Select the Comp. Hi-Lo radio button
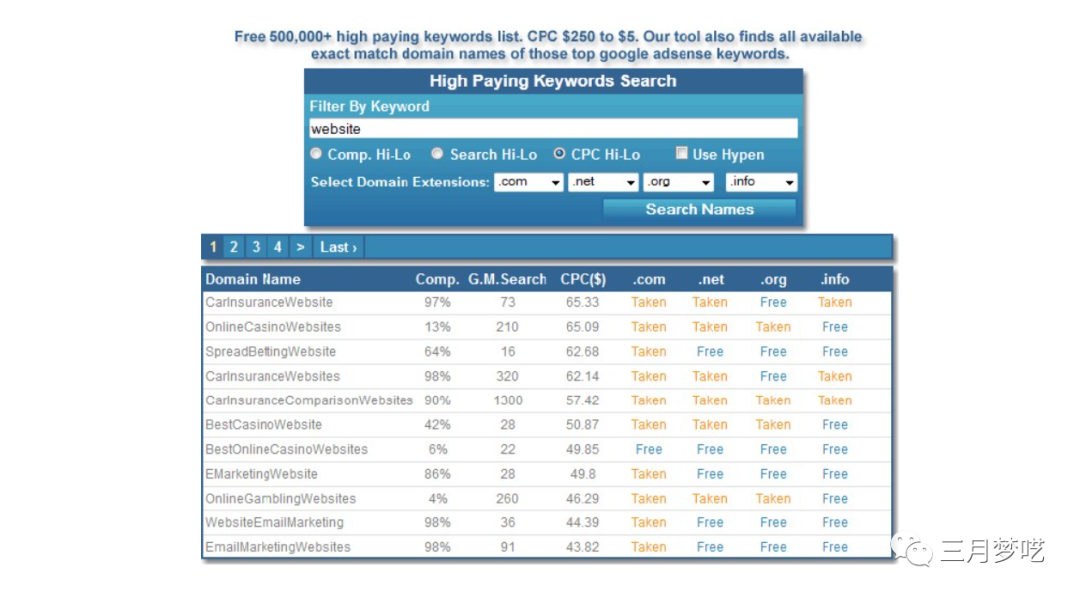 pos(317,154)
